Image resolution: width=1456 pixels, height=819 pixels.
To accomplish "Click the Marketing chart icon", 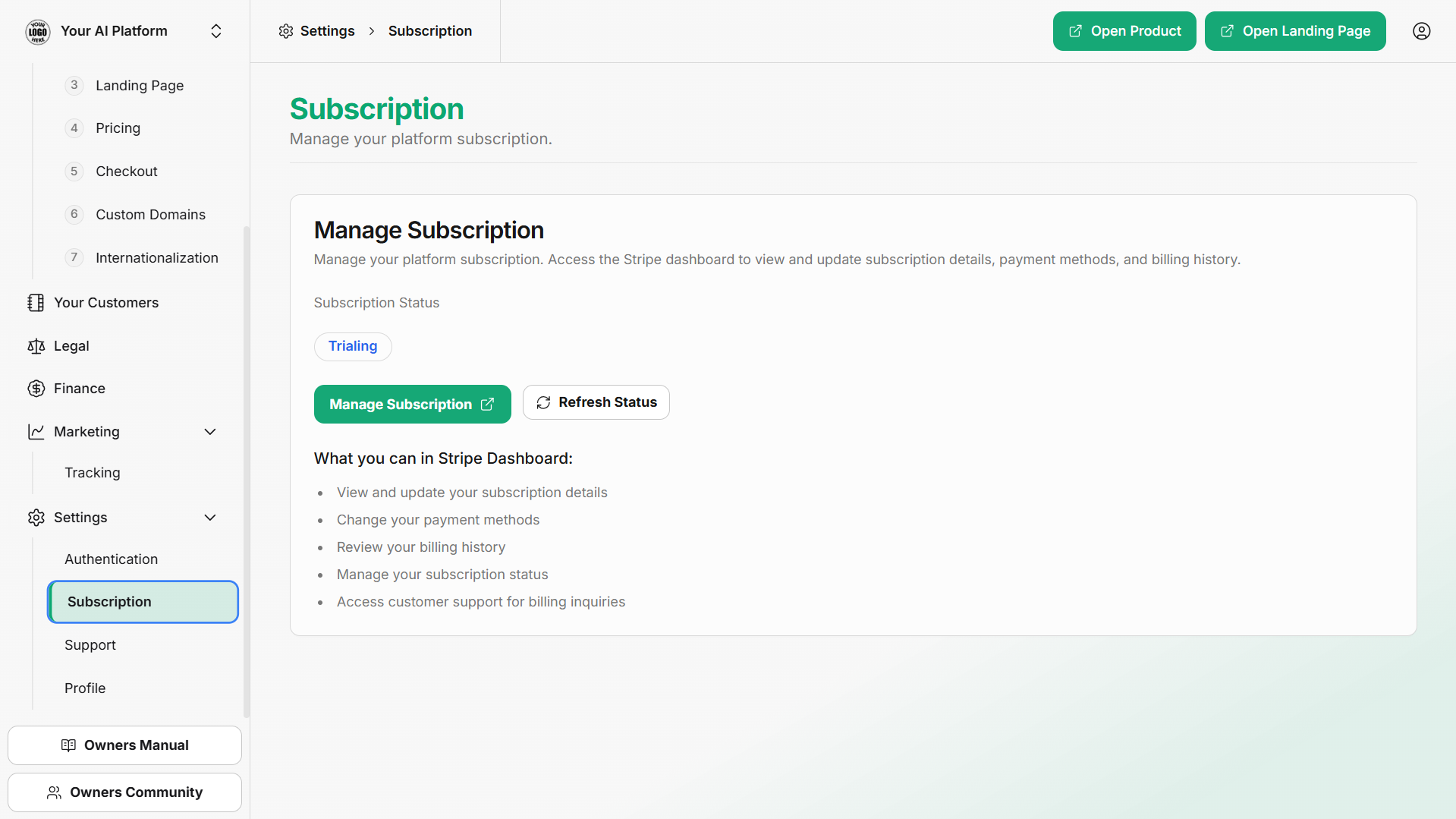I will 36,432.
